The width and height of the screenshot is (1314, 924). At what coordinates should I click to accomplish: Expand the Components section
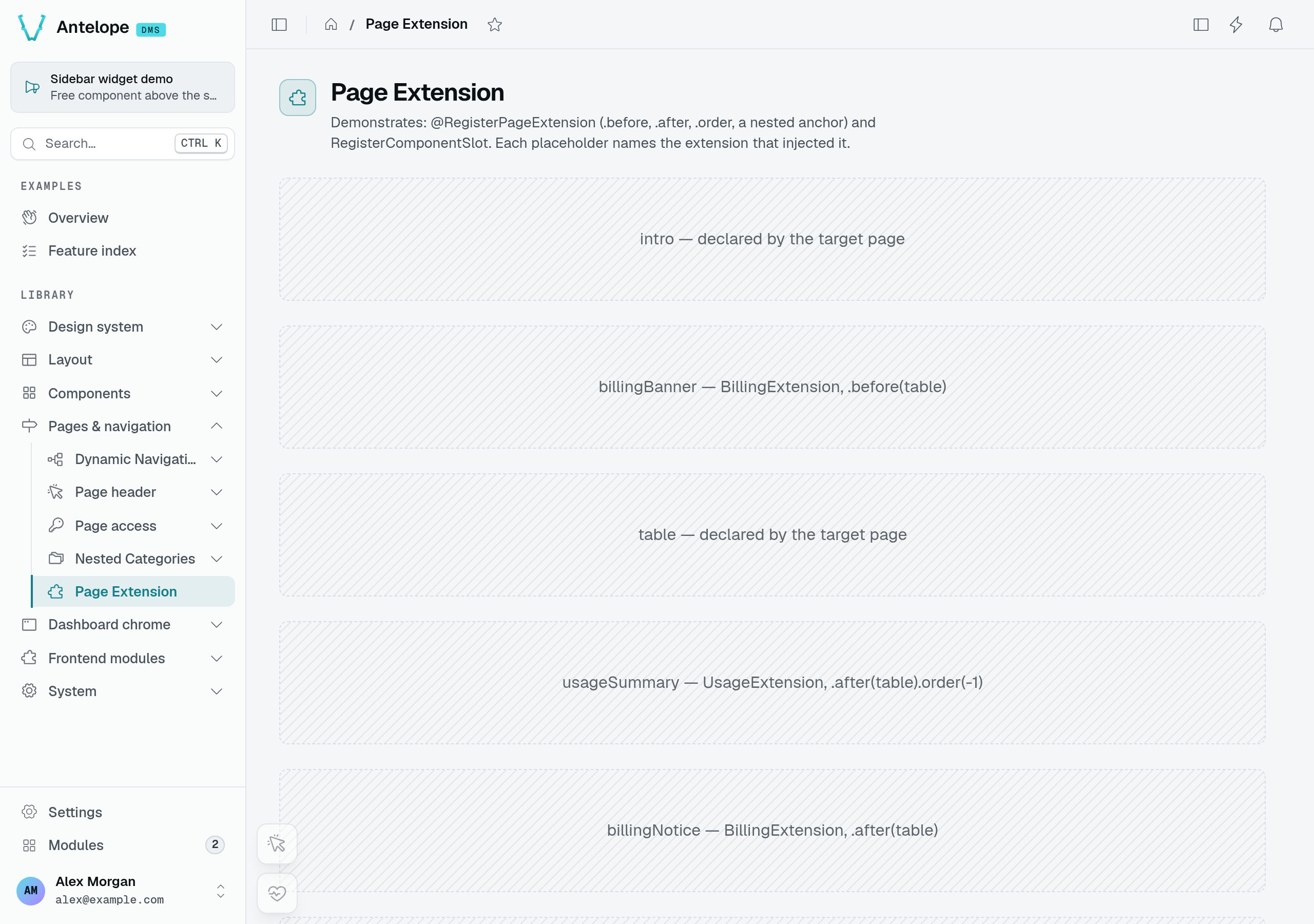coord(123,393)
